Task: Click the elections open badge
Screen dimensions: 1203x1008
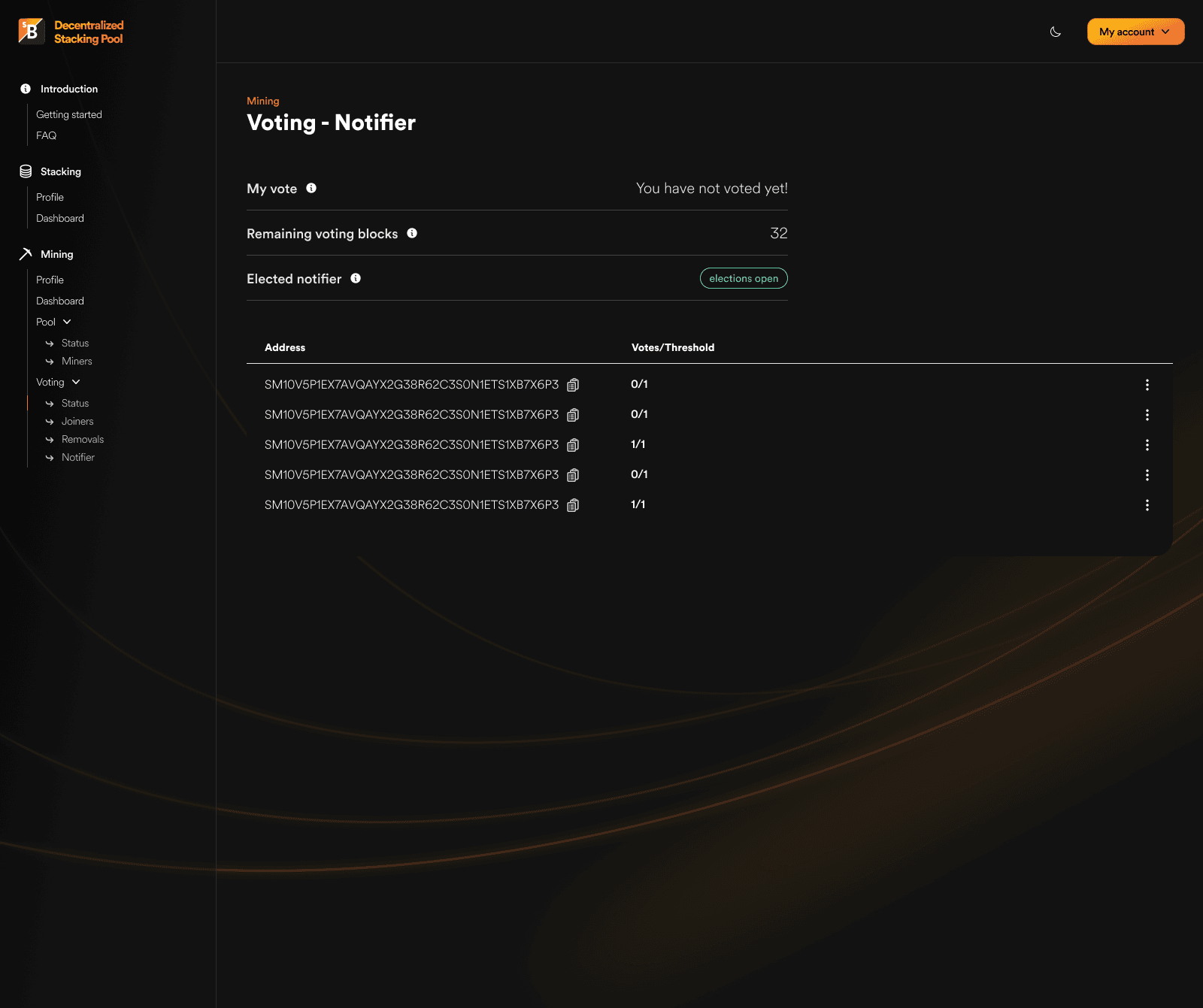Action: pyautogui.click(x=743, y=278)
